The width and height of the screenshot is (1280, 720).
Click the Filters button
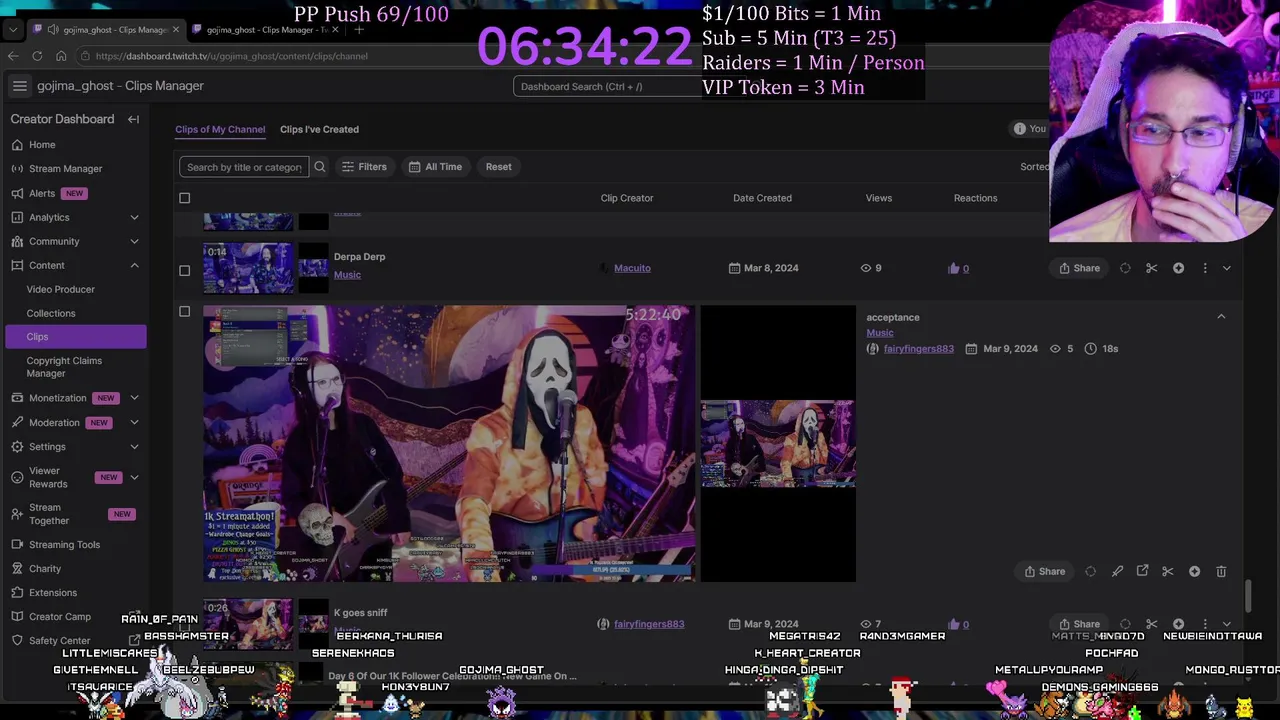click(364, 167)
